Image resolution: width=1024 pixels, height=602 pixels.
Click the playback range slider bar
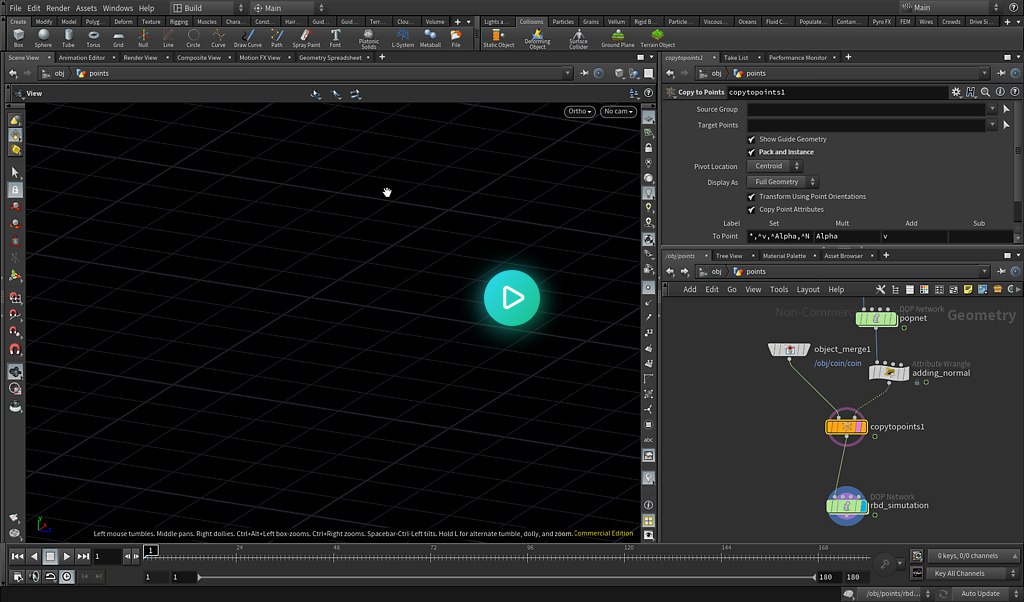click(507, 577)
